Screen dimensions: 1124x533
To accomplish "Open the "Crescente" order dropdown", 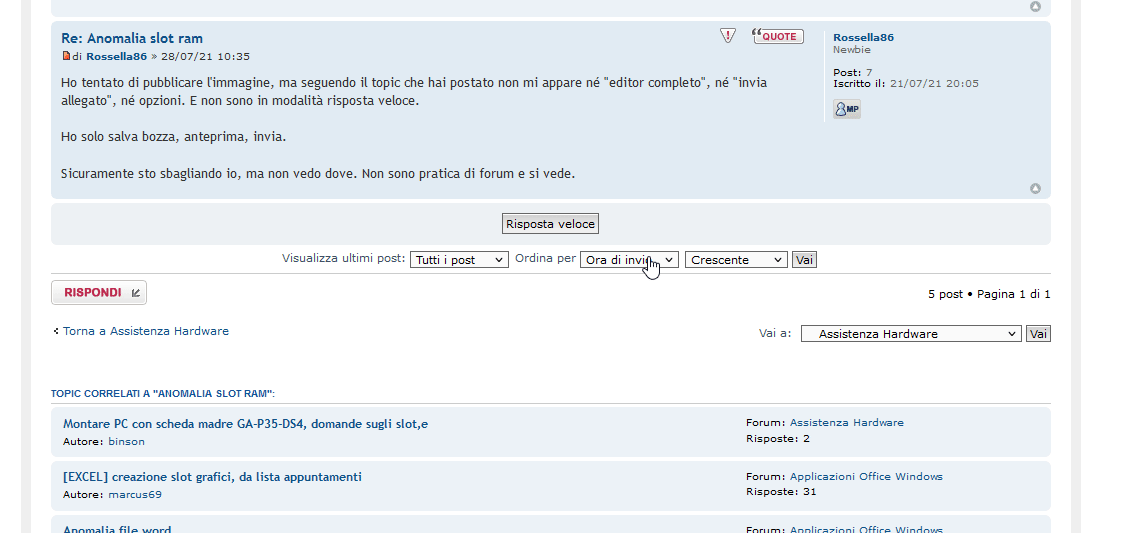I will 736,260.
